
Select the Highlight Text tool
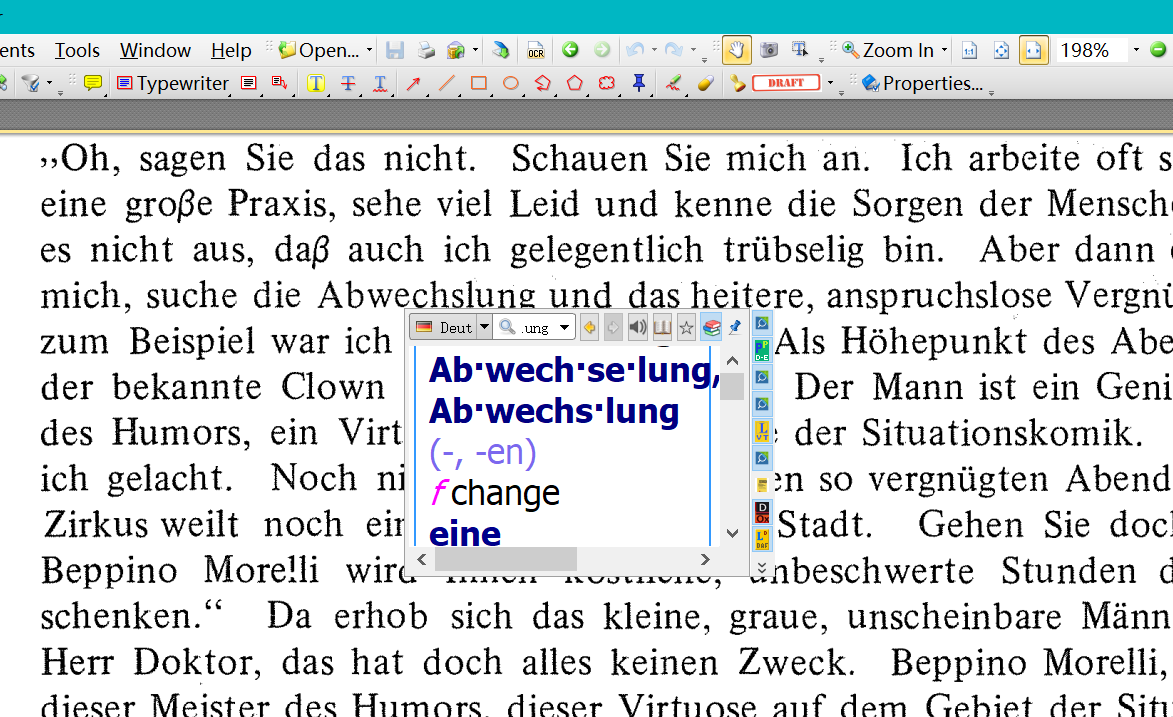click(x=316, y=83)
